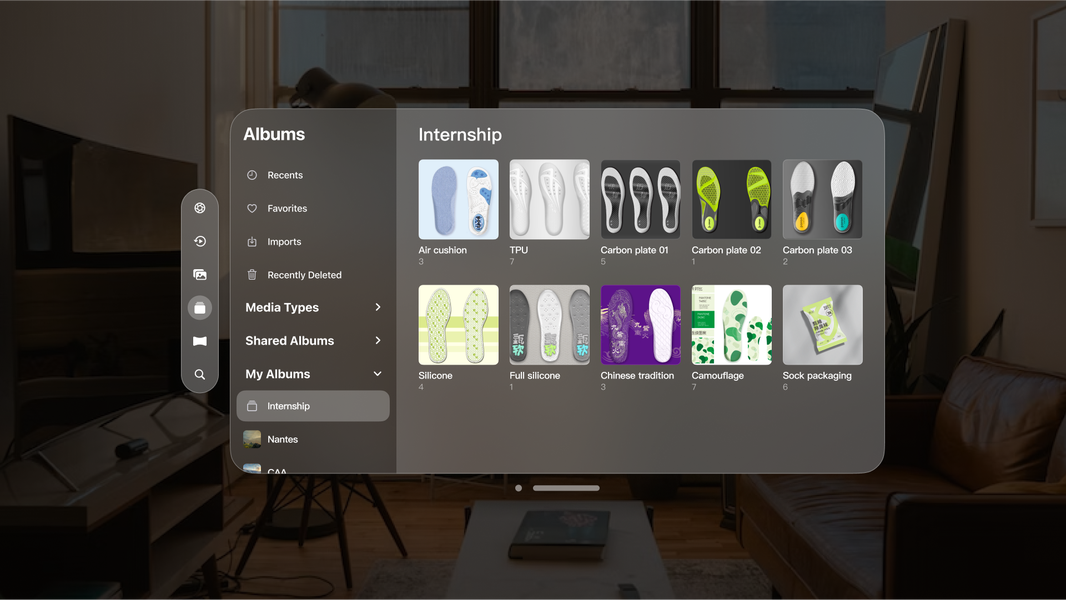The height and width of the screenshot is (600, 1066).
Task: Select the Albums tab icon in the side tab bar
Action: point(200,308)
